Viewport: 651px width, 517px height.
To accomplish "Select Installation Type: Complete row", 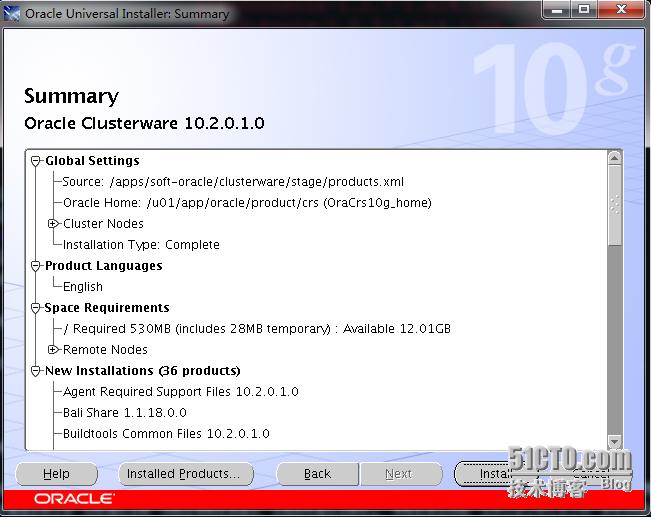I will click(x=141, y=245).
